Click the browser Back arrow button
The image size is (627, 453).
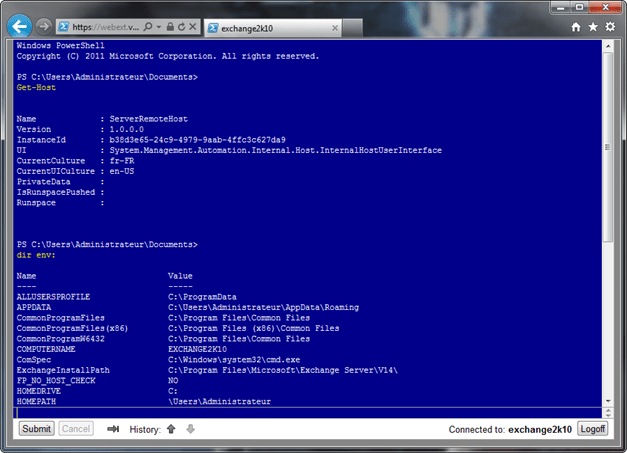(21, 24)
